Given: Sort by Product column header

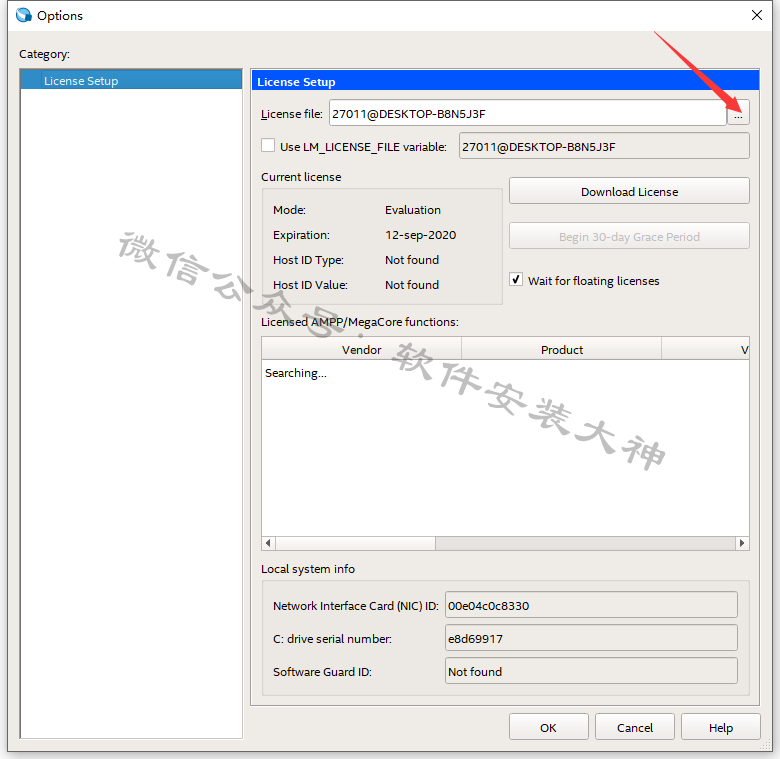Looking at the screenshot, I should coord(562,349).
